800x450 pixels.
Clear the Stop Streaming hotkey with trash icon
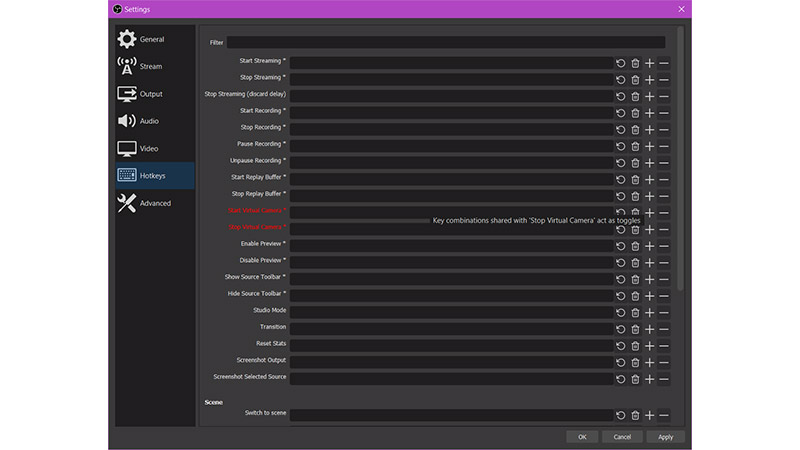point(635,80)
